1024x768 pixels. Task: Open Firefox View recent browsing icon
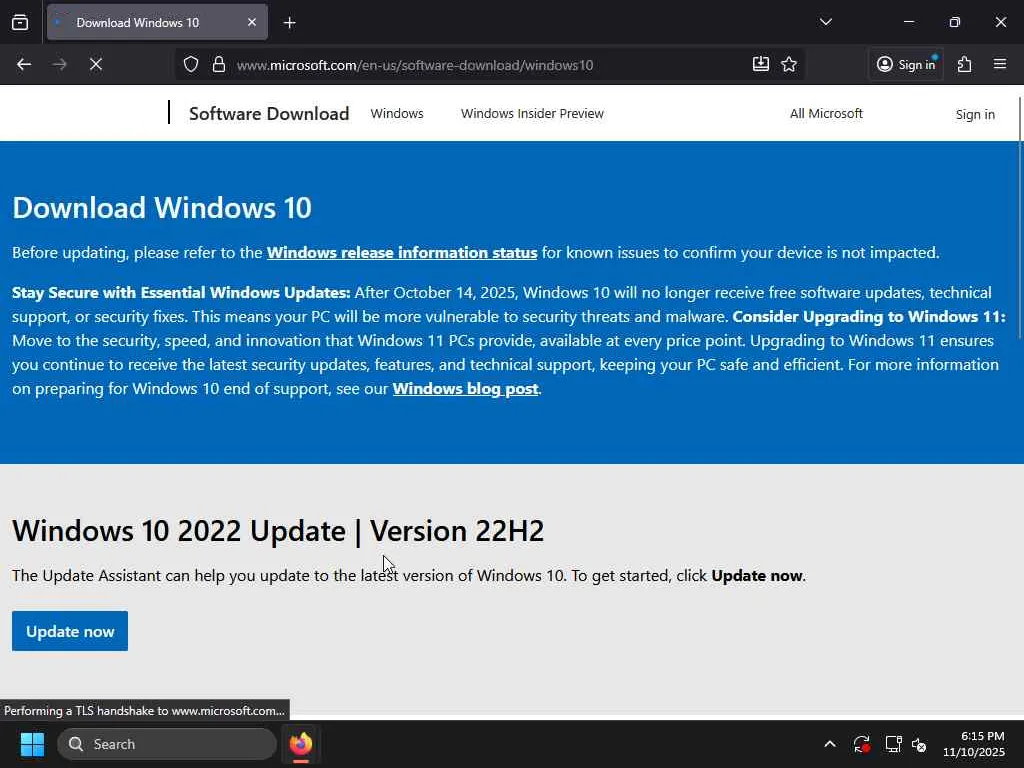(x=20, y=22)
